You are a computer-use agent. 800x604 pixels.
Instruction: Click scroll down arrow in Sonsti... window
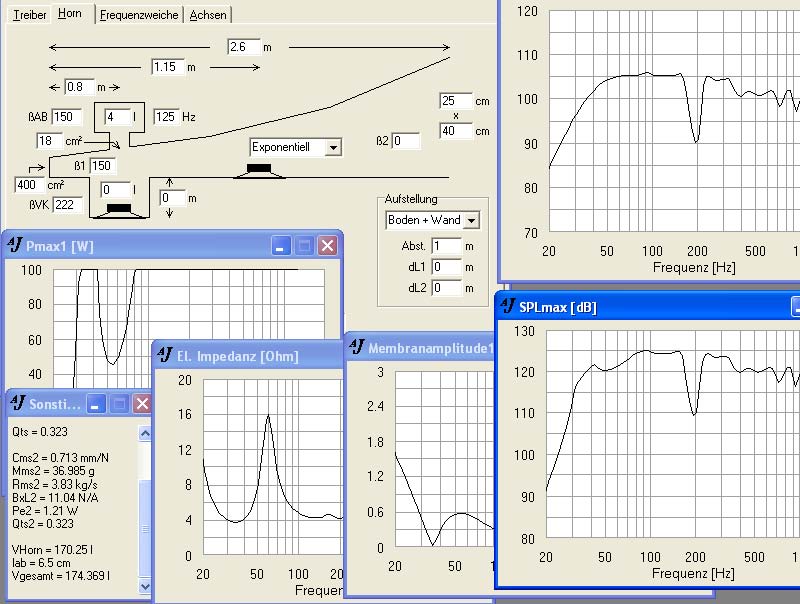point(145,587)
